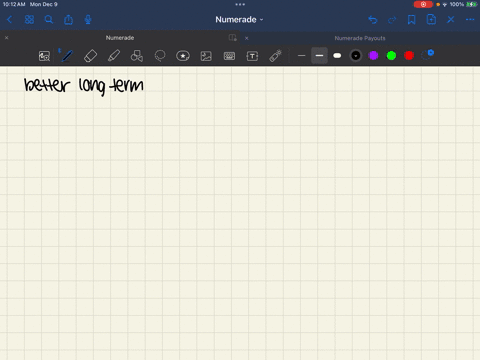The width and height of the screenshot is (480, 360).
Task: Select the Pen tool
Action: click(x=67, y=56)
